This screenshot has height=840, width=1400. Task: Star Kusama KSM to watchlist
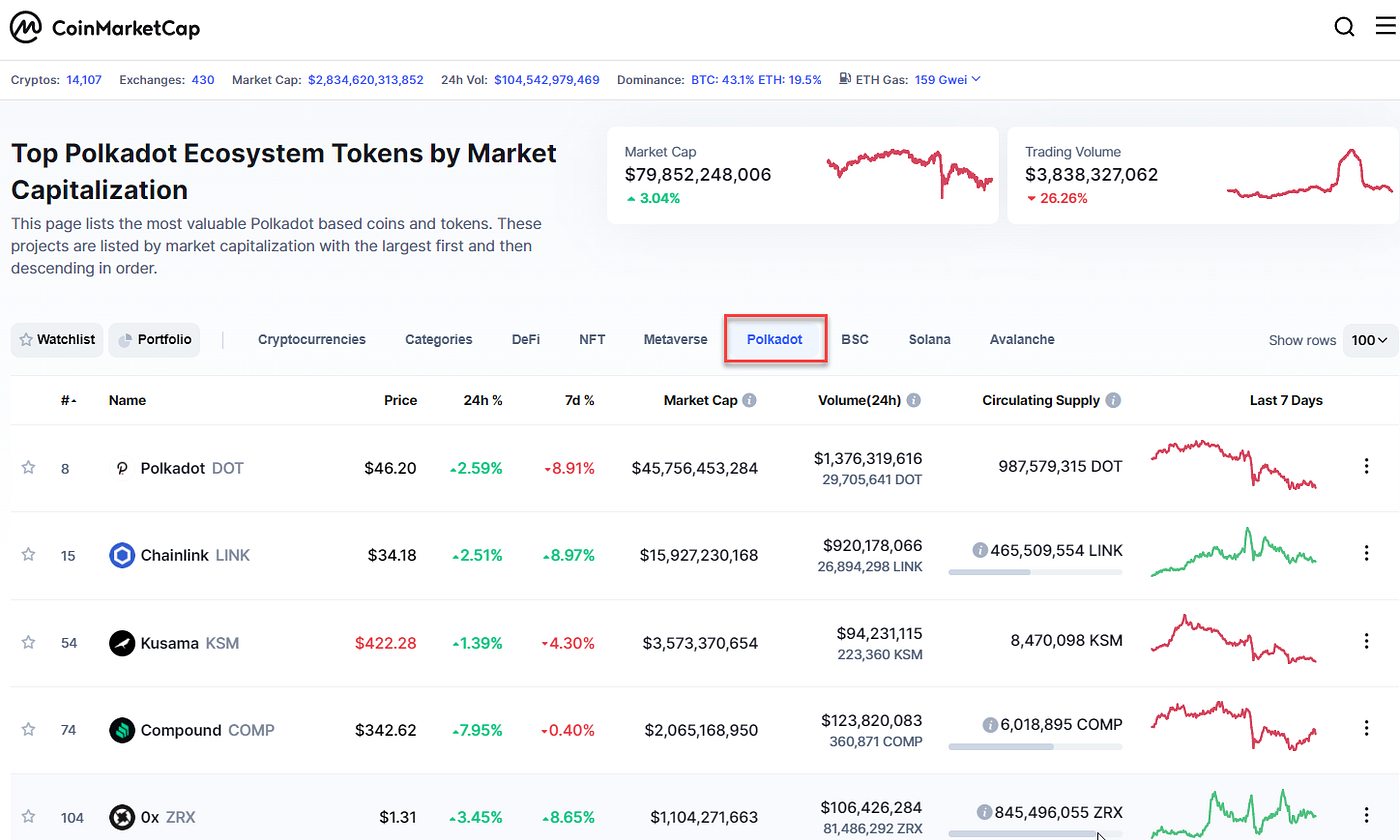pos(28,642)
